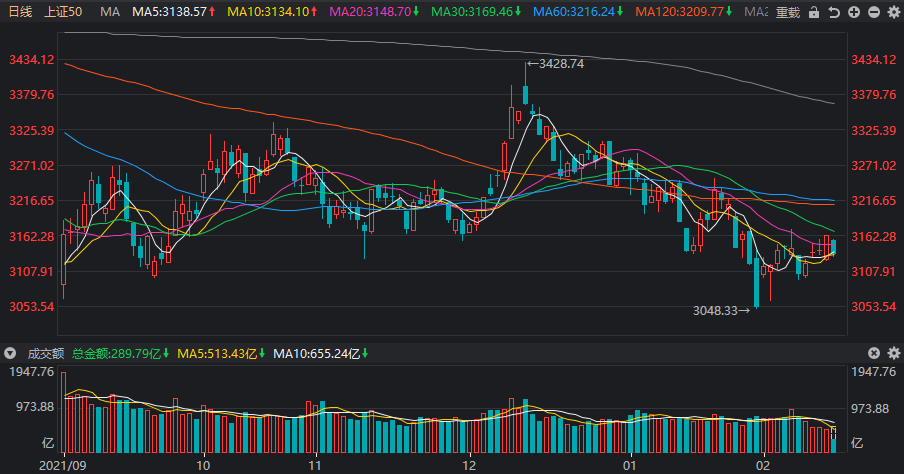This screenshot has width=904, height=474.
Task: Click the 上证50 index name
Action: tap(63, 12)
